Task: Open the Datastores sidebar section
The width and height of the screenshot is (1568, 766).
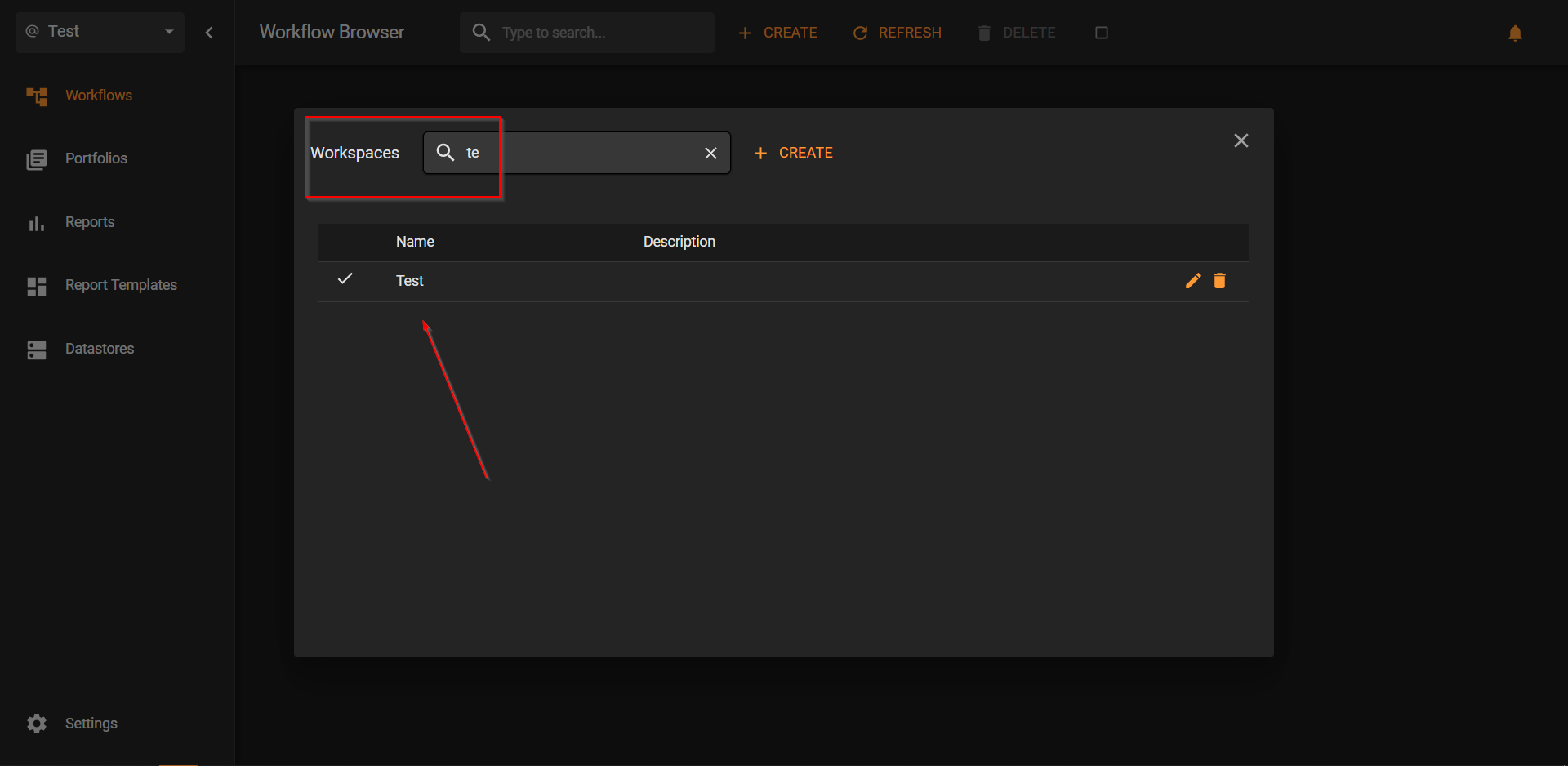Action: pyautogui.click(x=99, y=349)
